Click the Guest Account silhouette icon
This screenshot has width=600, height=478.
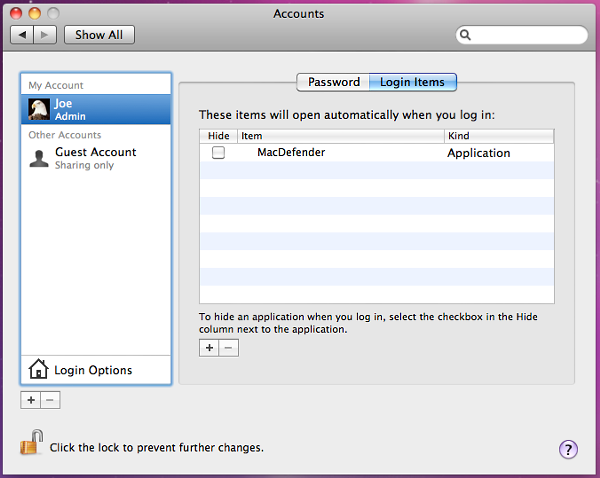click(39, 158)
